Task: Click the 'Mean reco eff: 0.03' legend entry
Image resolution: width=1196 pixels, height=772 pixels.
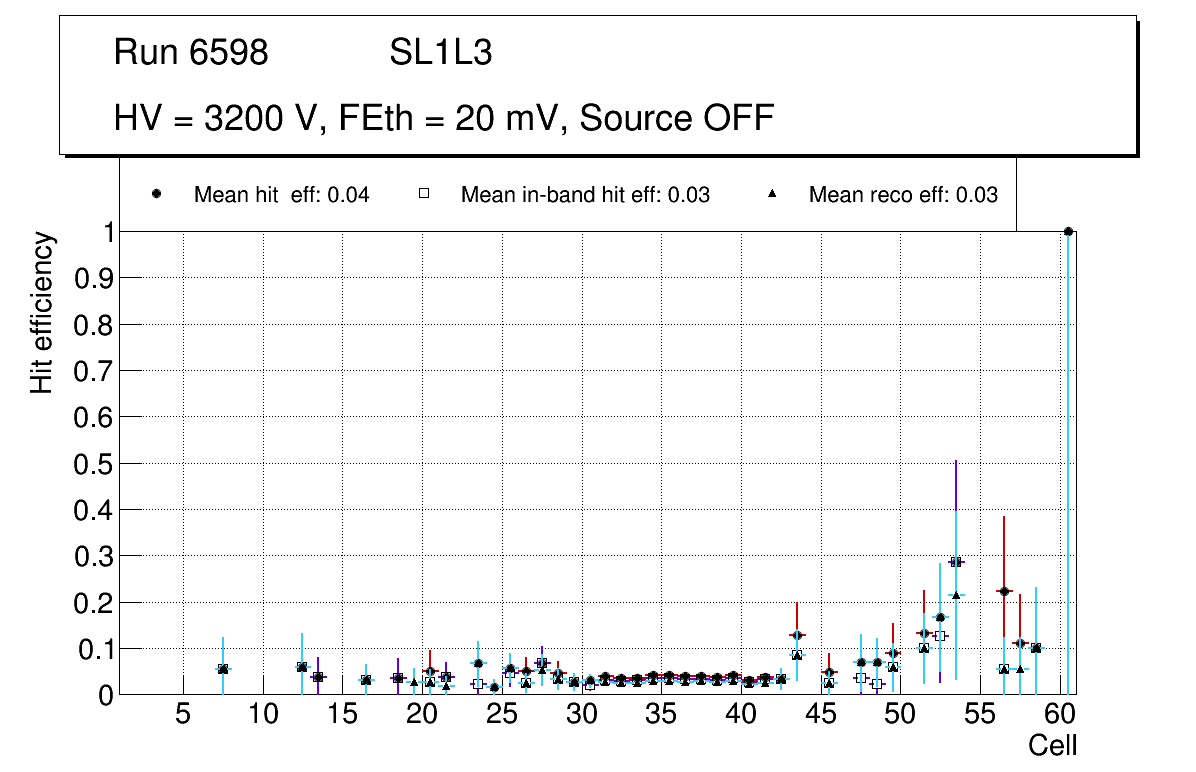Action: (x=903, y=195)
